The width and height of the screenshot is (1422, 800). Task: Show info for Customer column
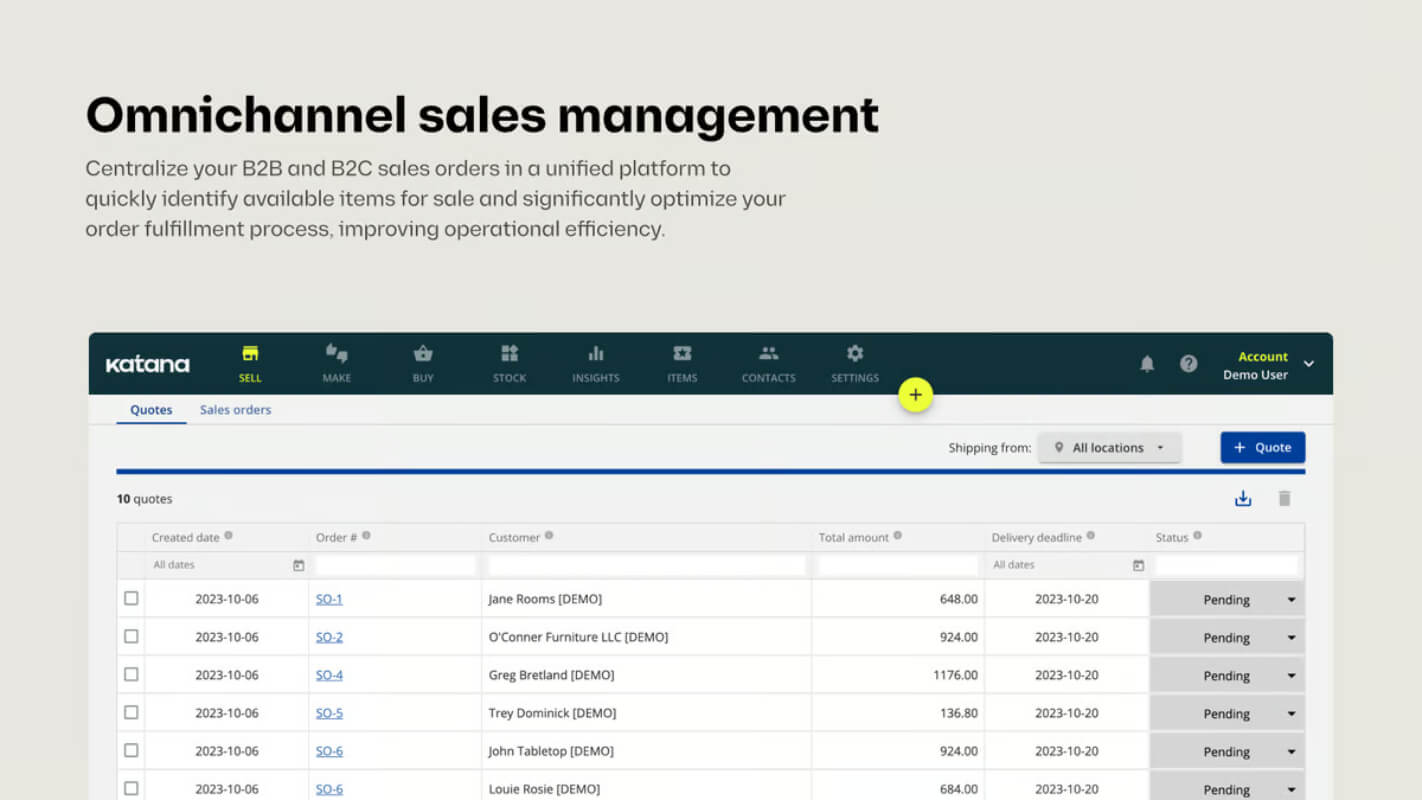549,536
